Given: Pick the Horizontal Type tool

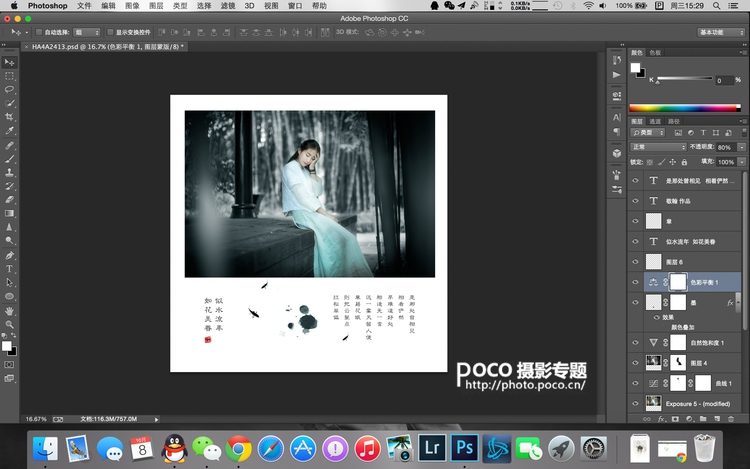Looking at the screenshot, I should pyautogui.click(x=9, y=269).
